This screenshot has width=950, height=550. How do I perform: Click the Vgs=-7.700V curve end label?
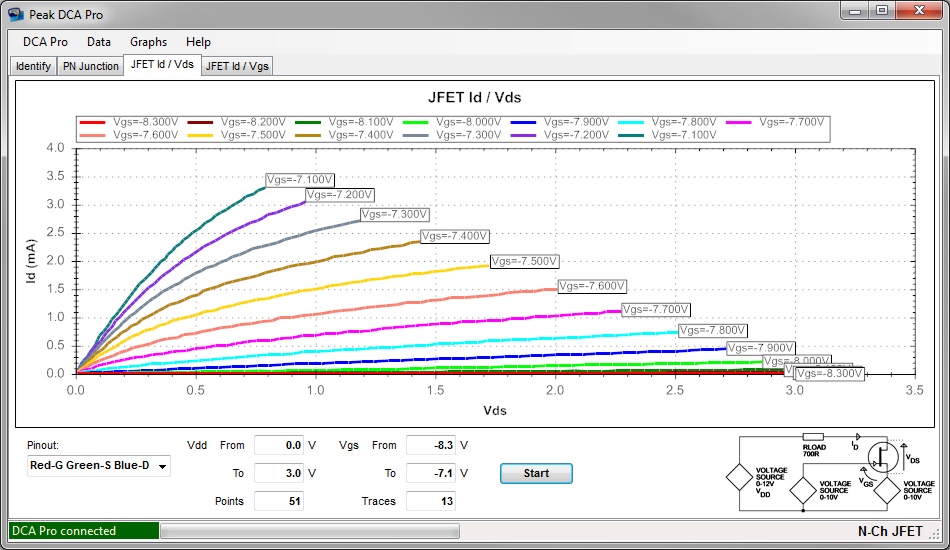(x=656, y=310)
